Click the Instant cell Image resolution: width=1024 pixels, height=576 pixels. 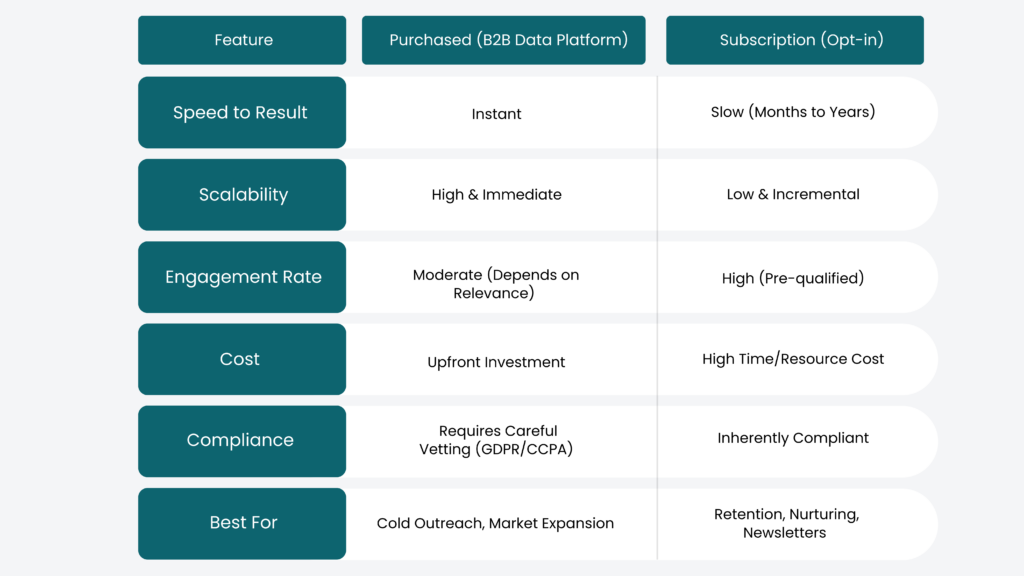(497, 114)
